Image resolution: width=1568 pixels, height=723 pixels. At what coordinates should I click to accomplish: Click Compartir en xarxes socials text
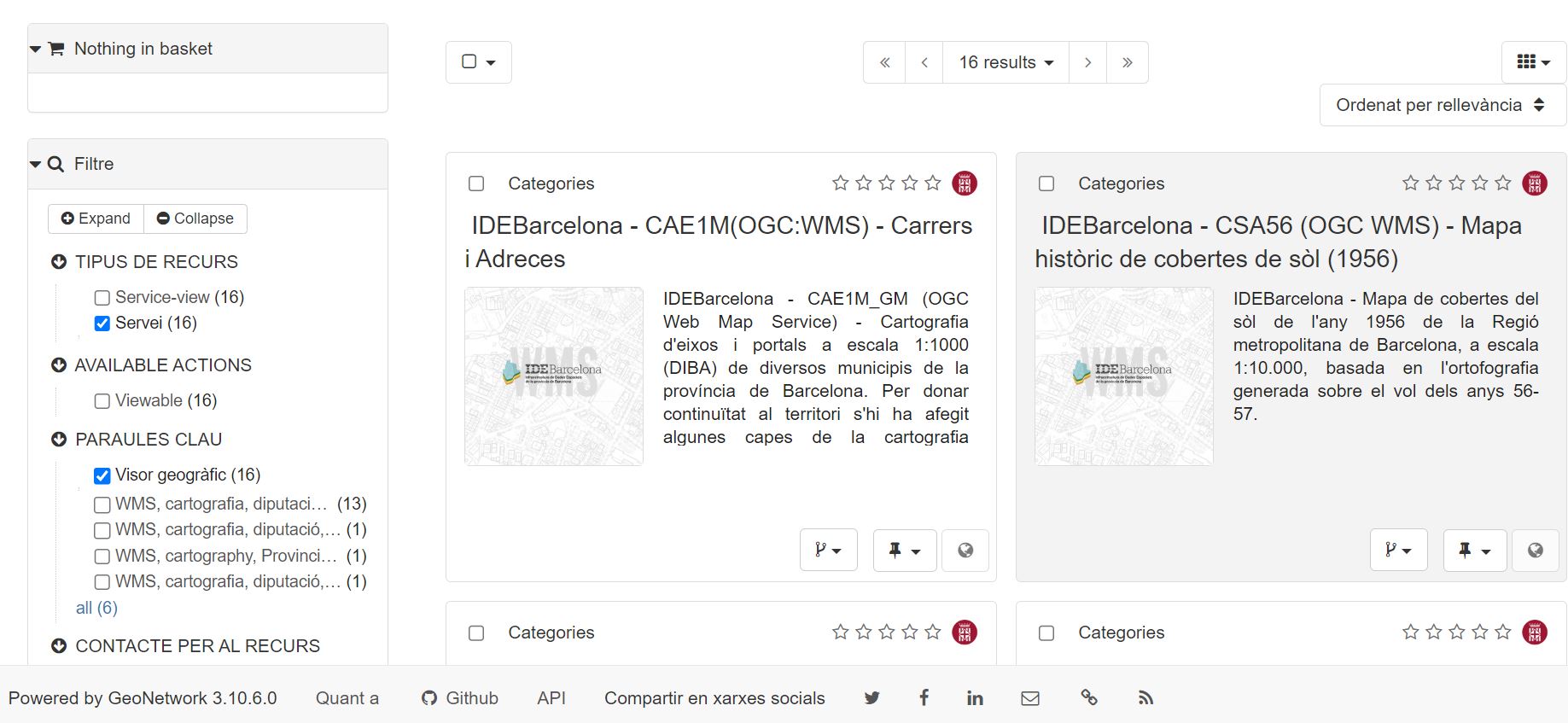pos(714,698)
